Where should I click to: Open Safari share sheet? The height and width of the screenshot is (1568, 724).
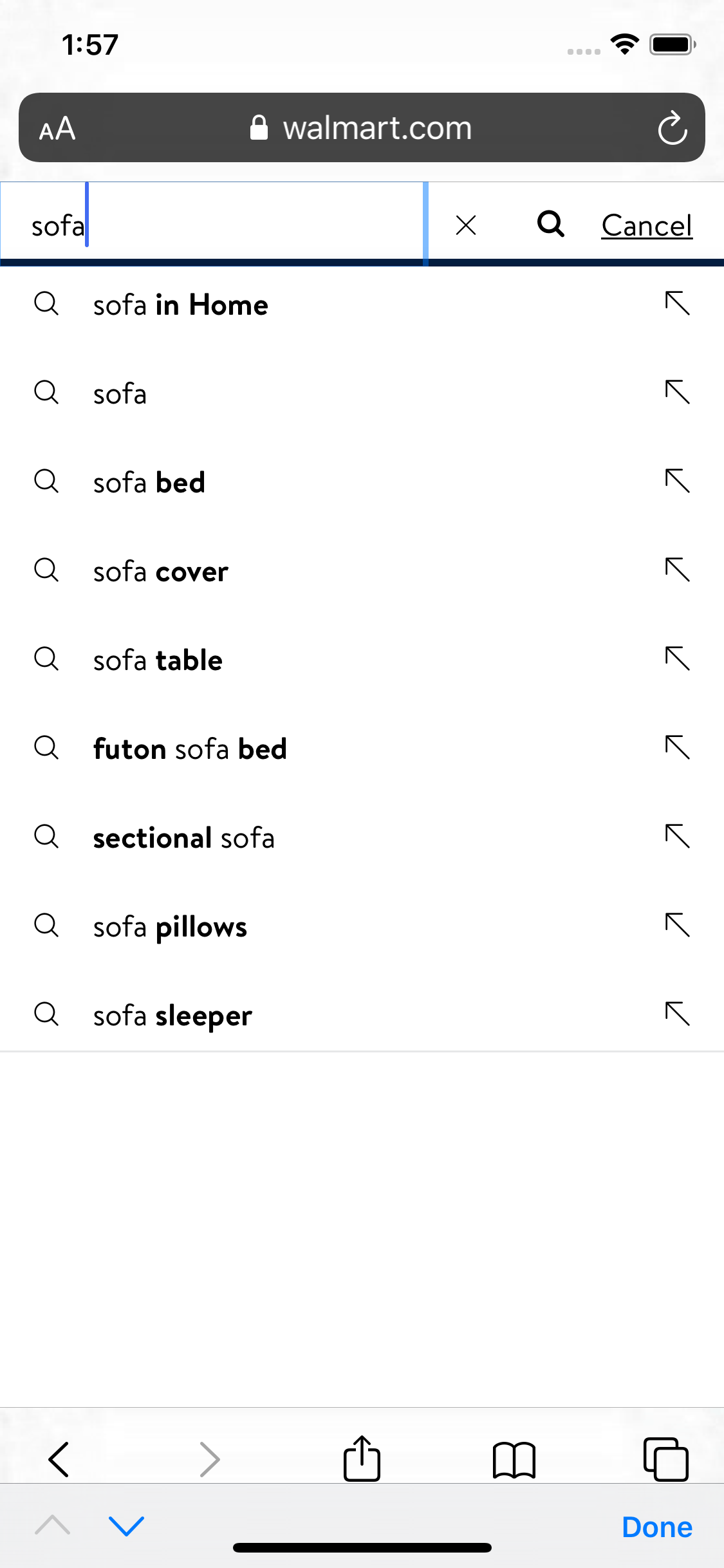point(362,1459)
